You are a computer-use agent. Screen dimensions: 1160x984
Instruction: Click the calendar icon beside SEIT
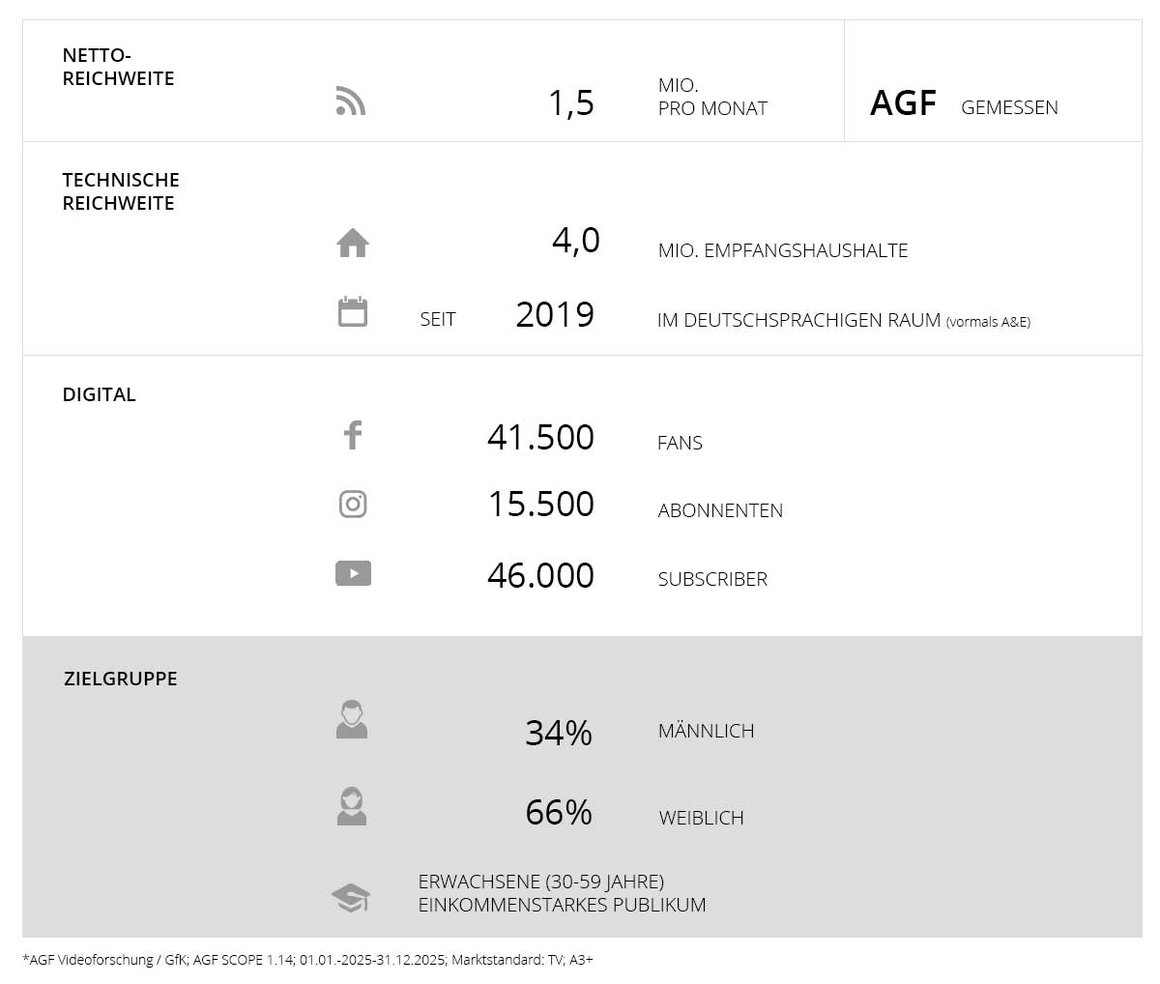click(x=352, y=312)
